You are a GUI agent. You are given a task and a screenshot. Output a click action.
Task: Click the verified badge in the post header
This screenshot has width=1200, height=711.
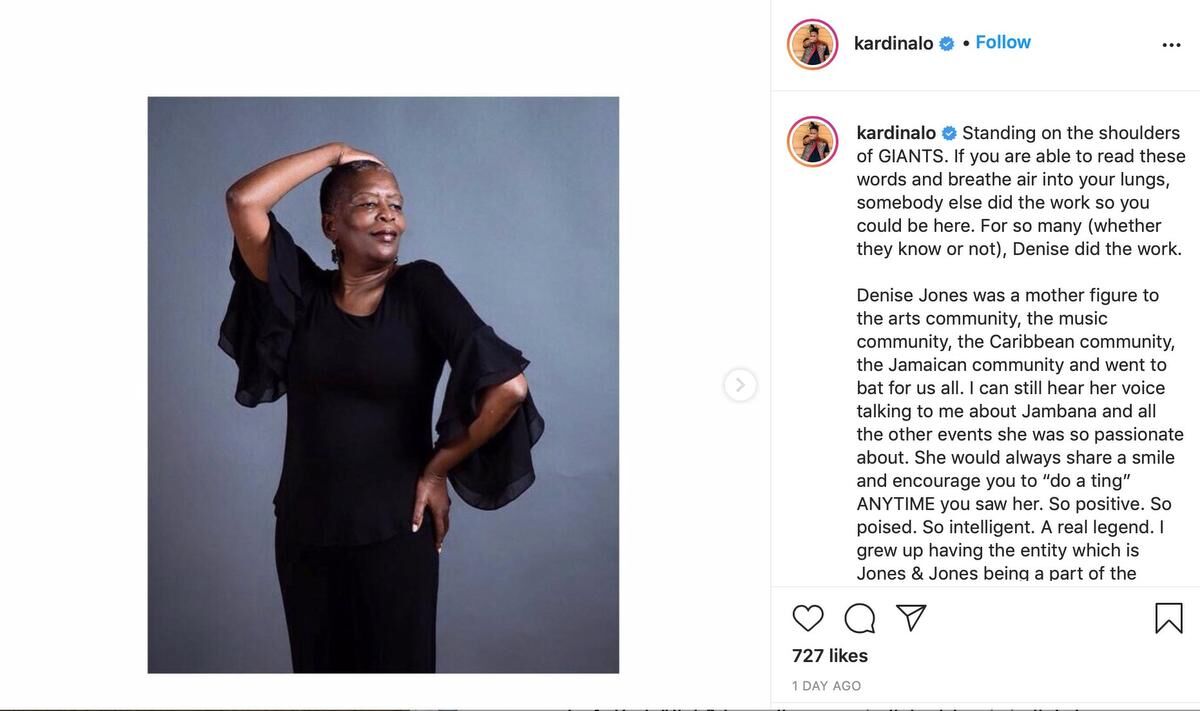[946, 43]
